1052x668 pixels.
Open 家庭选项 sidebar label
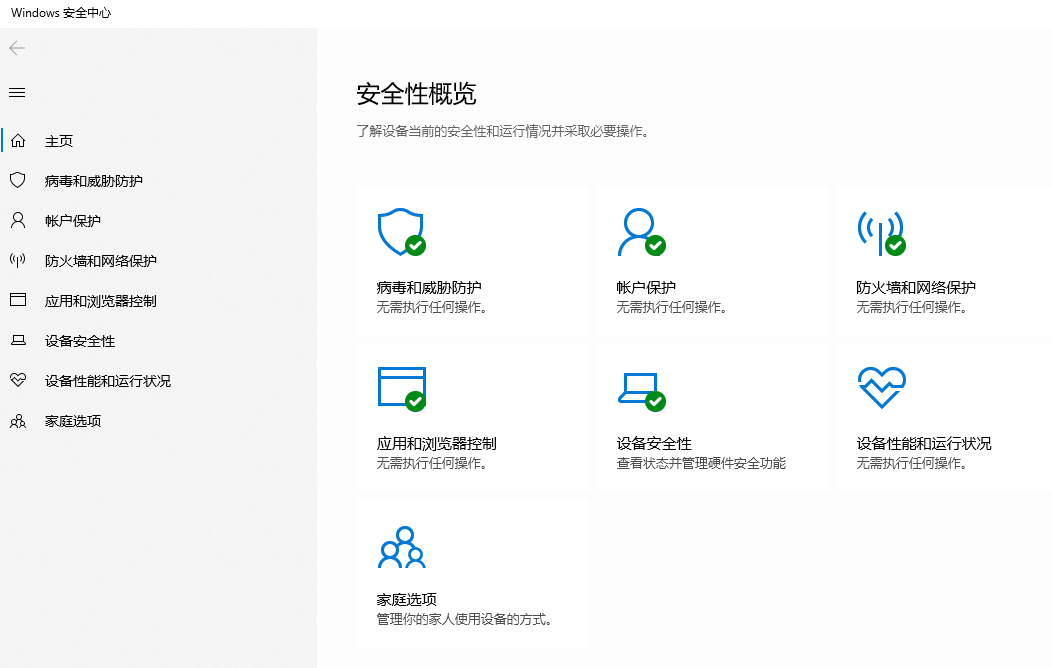coord(72,421)
